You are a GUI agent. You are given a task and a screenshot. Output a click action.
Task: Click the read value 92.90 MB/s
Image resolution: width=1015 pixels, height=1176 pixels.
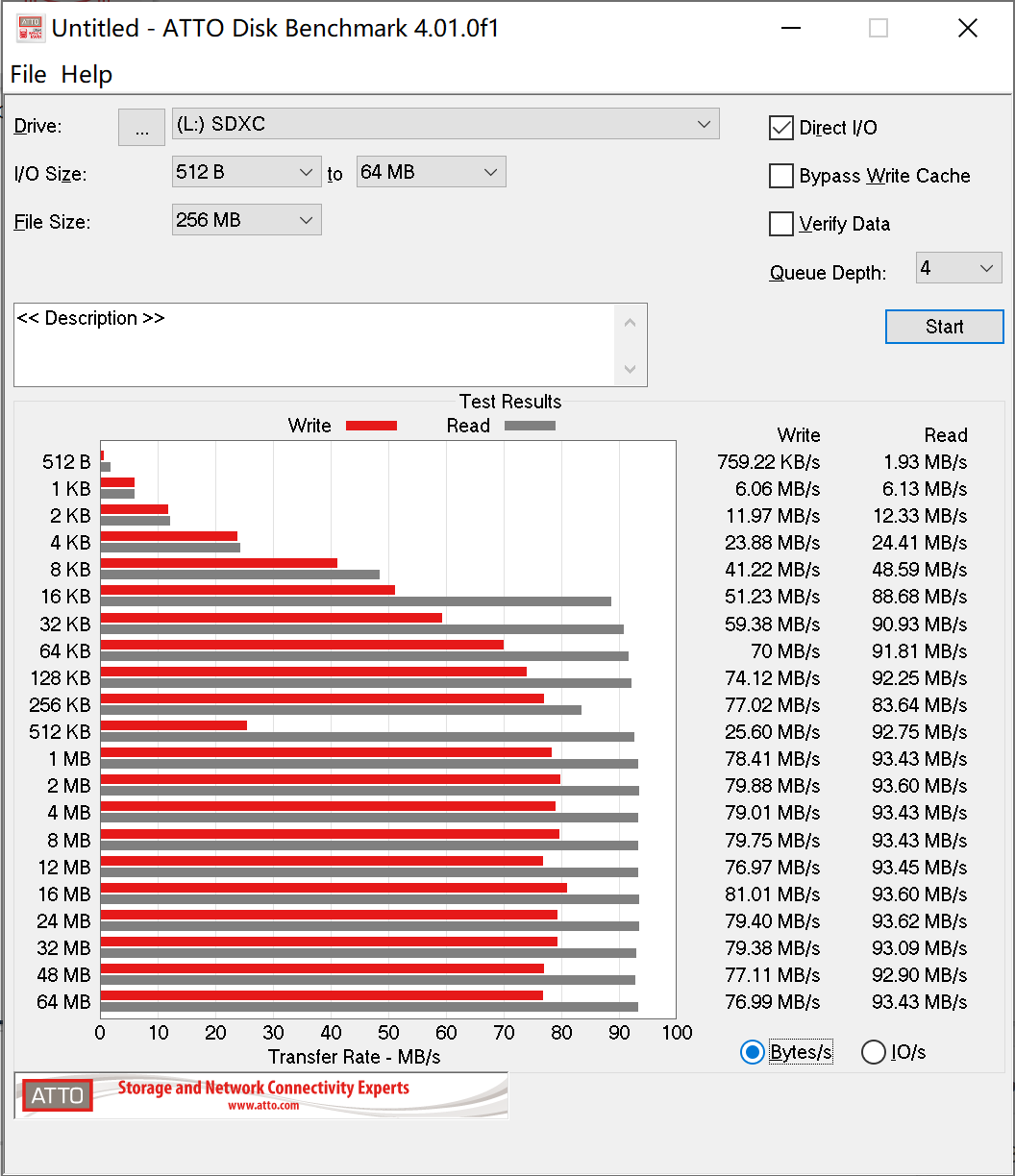point(920,975)
